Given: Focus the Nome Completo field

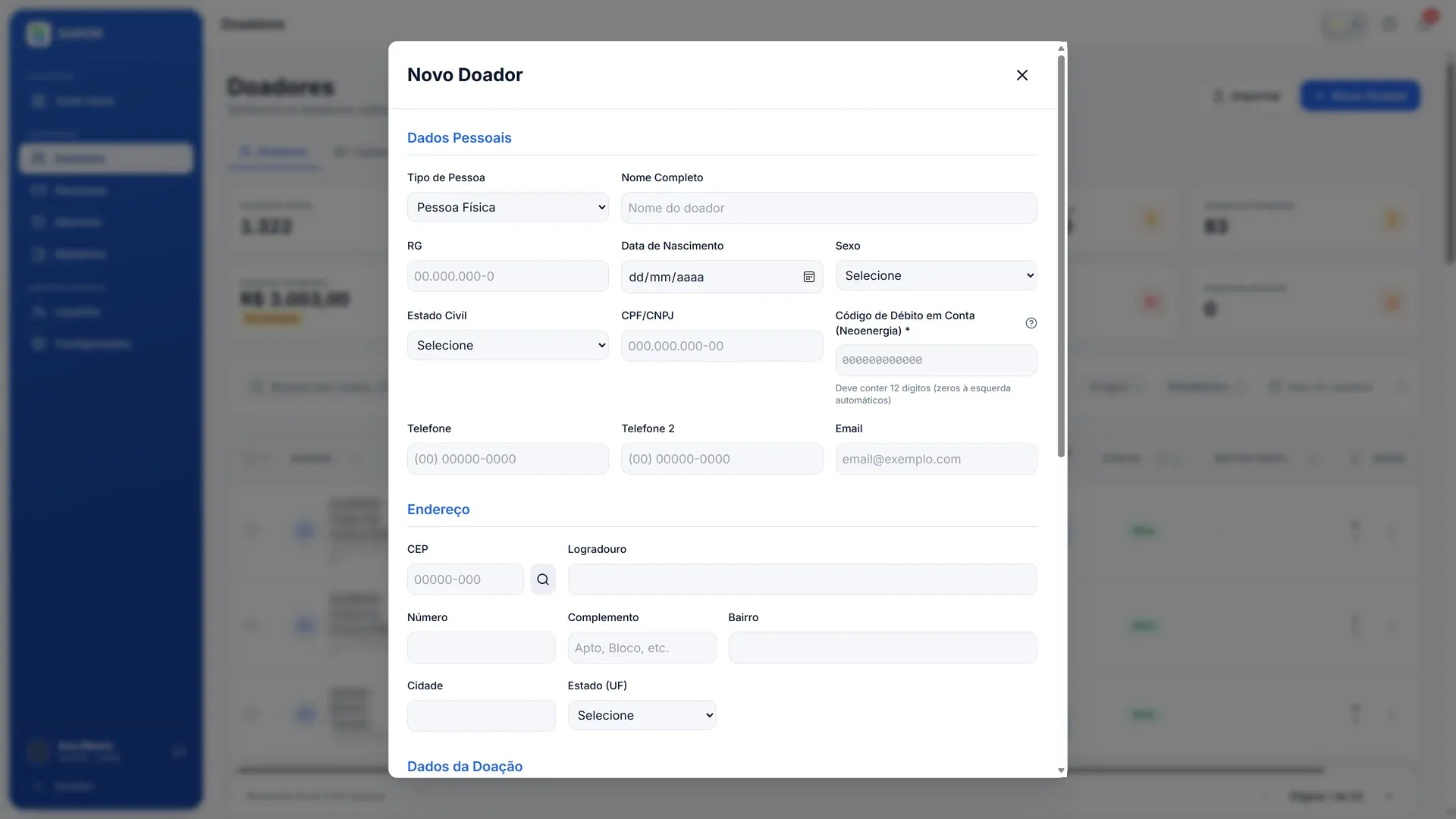Looking at the screenshot, I should (829, 208).
